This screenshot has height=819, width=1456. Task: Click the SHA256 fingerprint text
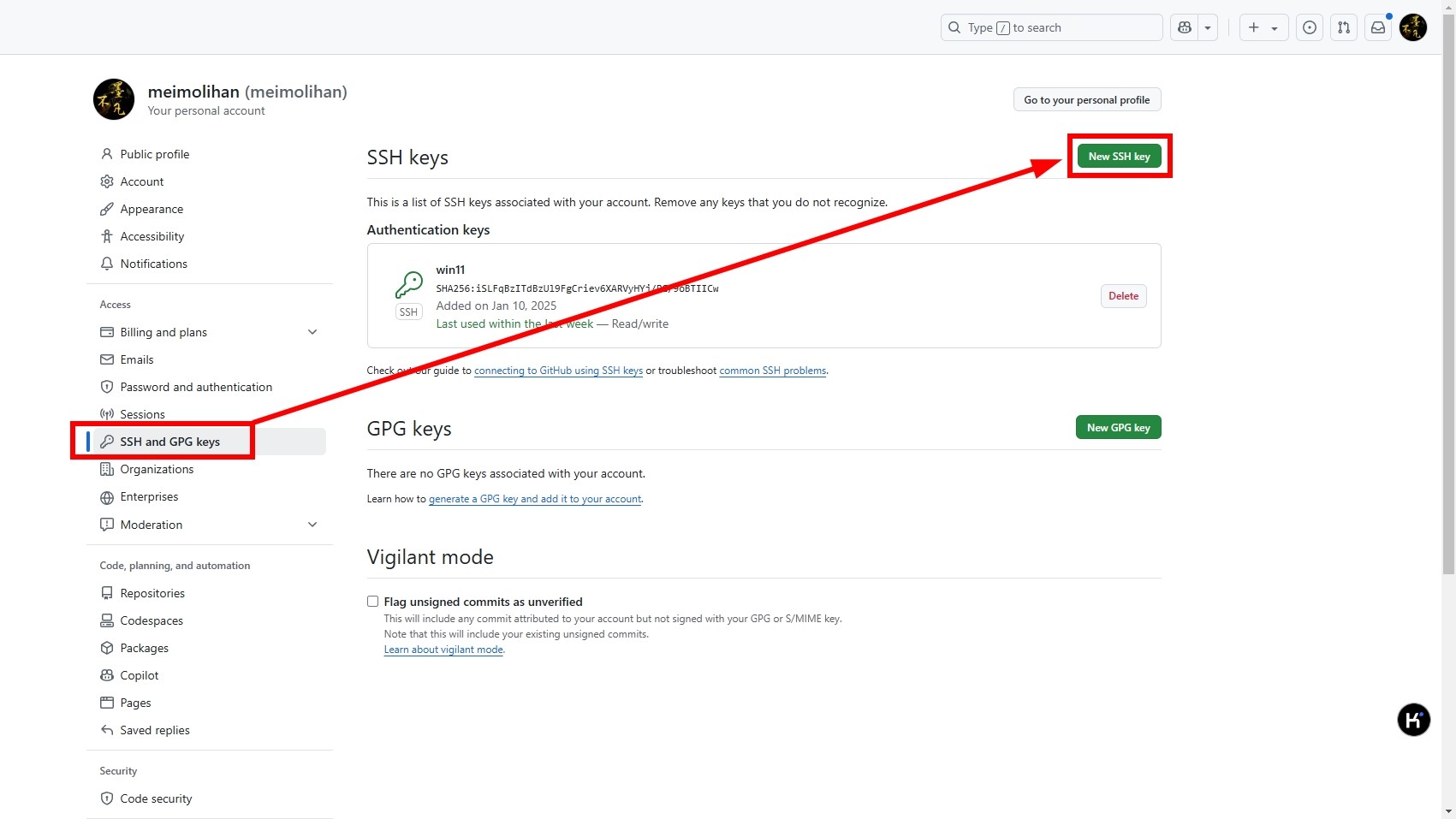coord(577,288)
